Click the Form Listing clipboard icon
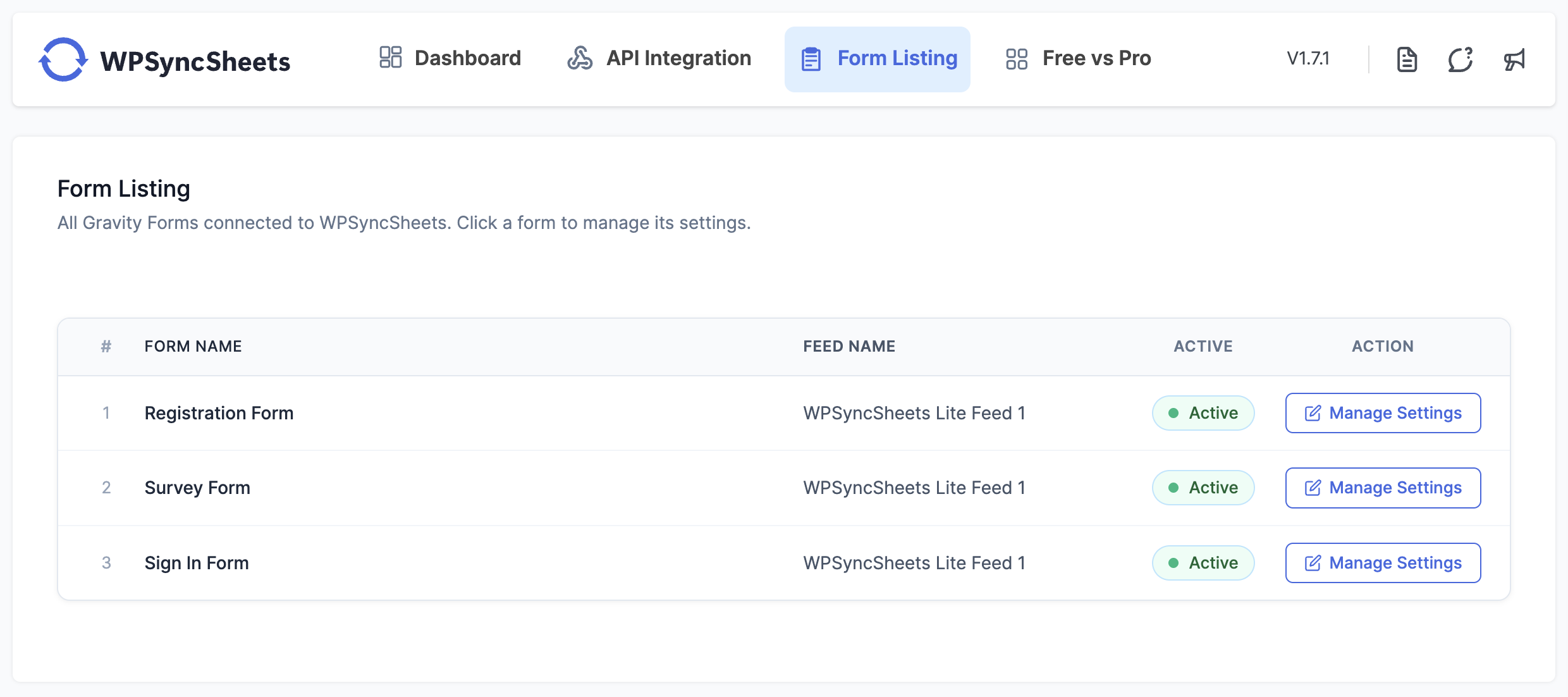Screen dimensions: 1568x697 tap(811, 59)
